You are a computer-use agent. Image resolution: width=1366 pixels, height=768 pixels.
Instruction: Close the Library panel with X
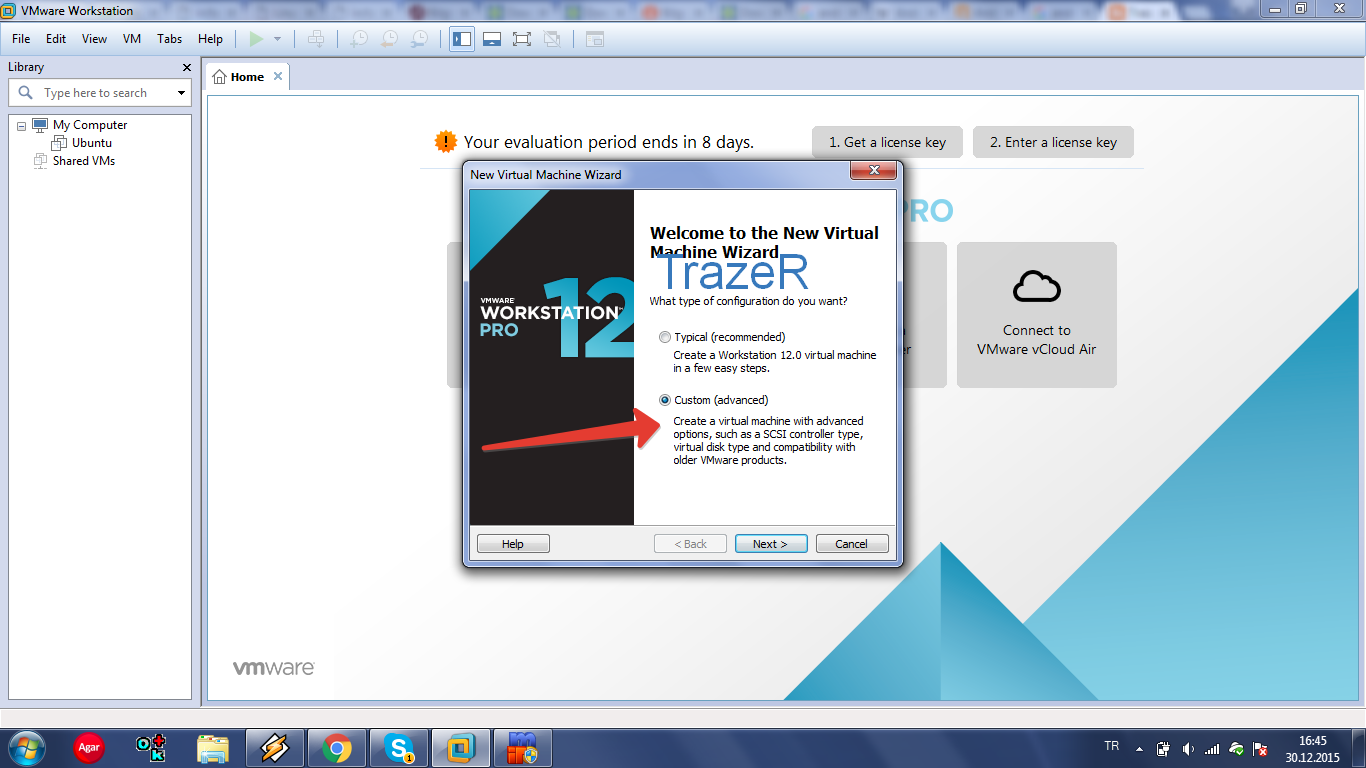point(186,67)
